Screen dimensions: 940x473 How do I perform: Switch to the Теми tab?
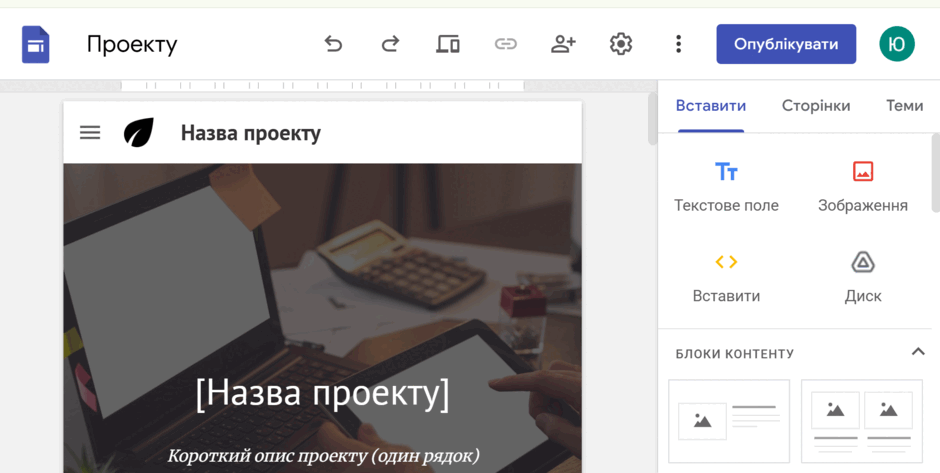(905, 106)
